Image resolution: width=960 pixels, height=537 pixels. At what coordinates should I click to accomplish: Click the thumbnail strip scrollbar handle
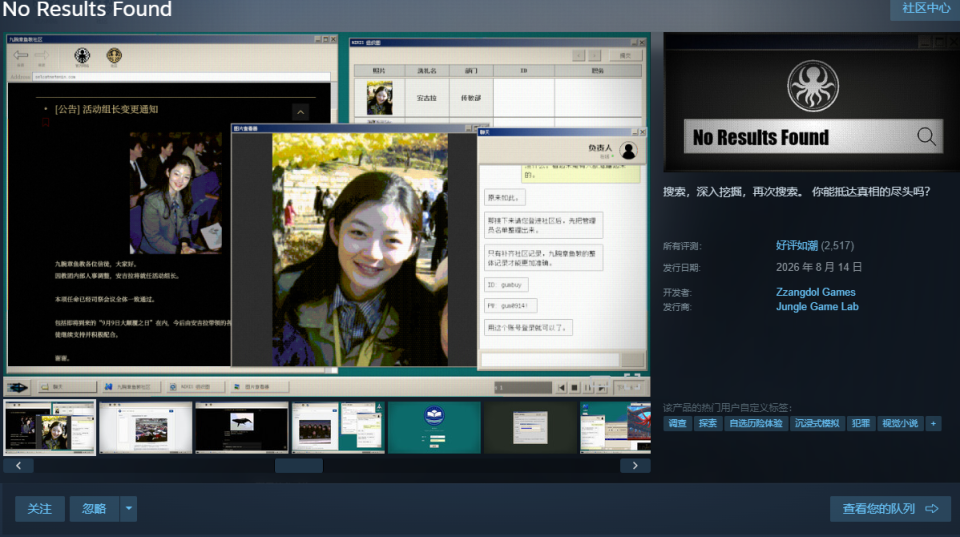[x=299, y=466]
